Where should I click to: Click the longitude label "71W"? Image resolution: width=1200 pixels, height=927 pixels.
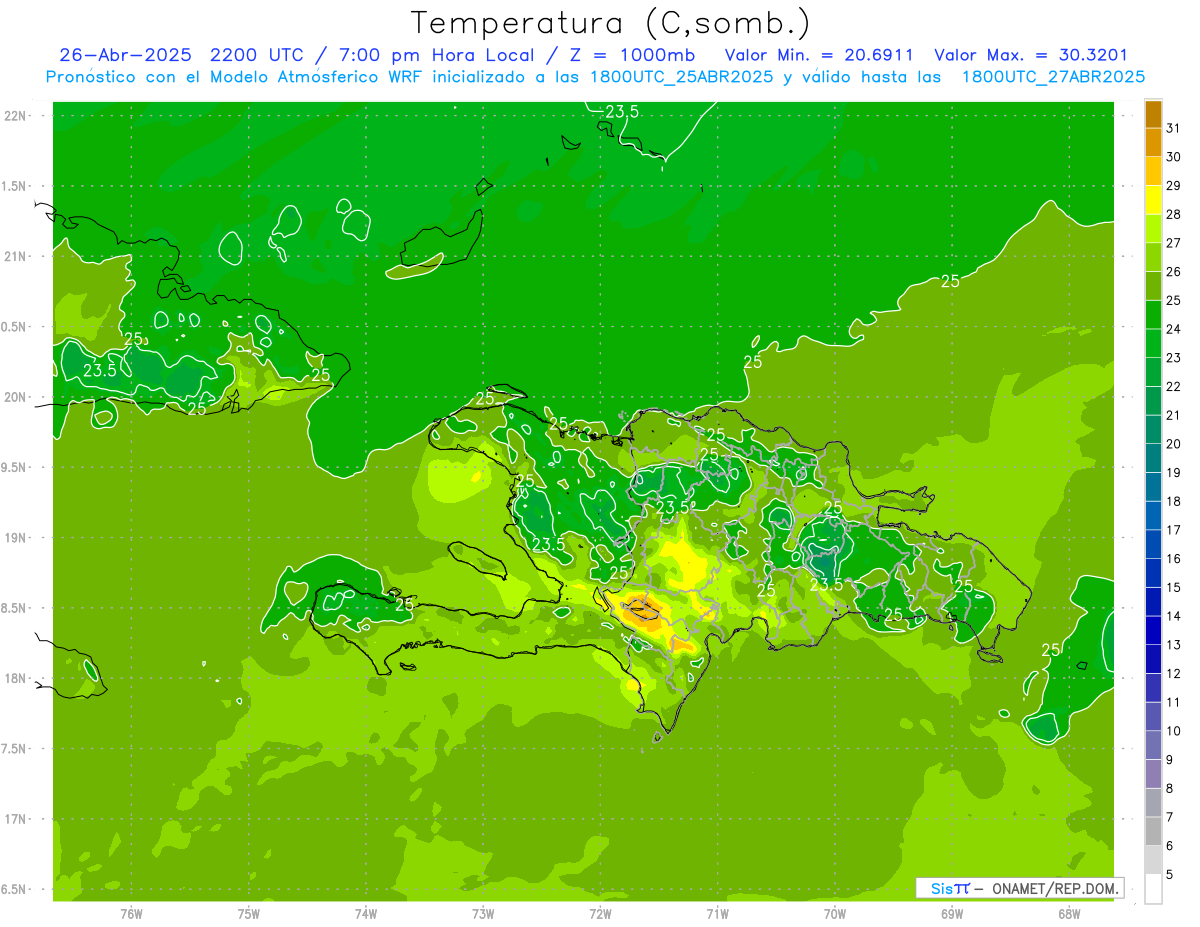[x=717, y=913]
